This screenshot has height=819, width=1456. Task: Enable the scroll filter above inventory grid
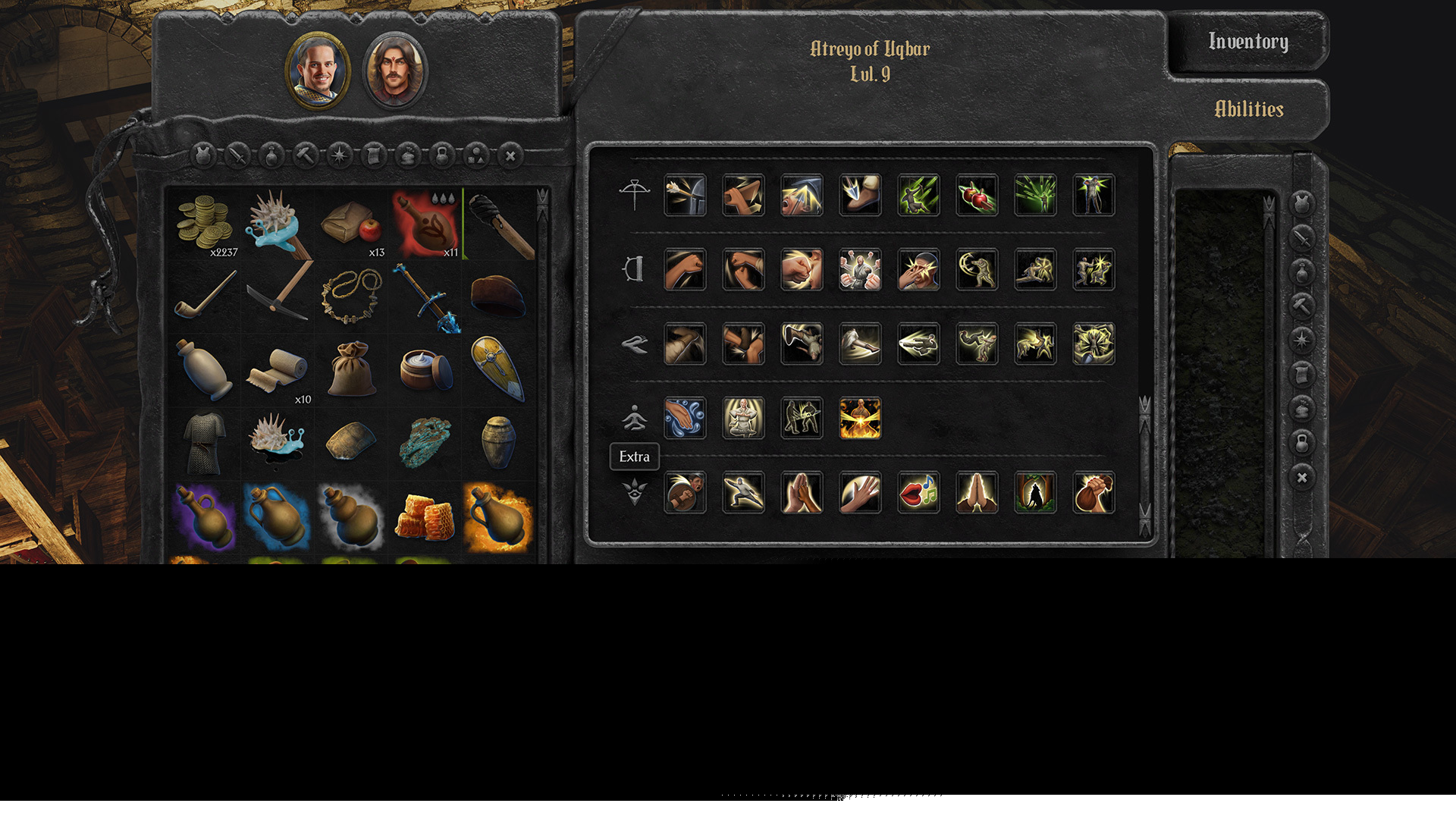(374, 156)
